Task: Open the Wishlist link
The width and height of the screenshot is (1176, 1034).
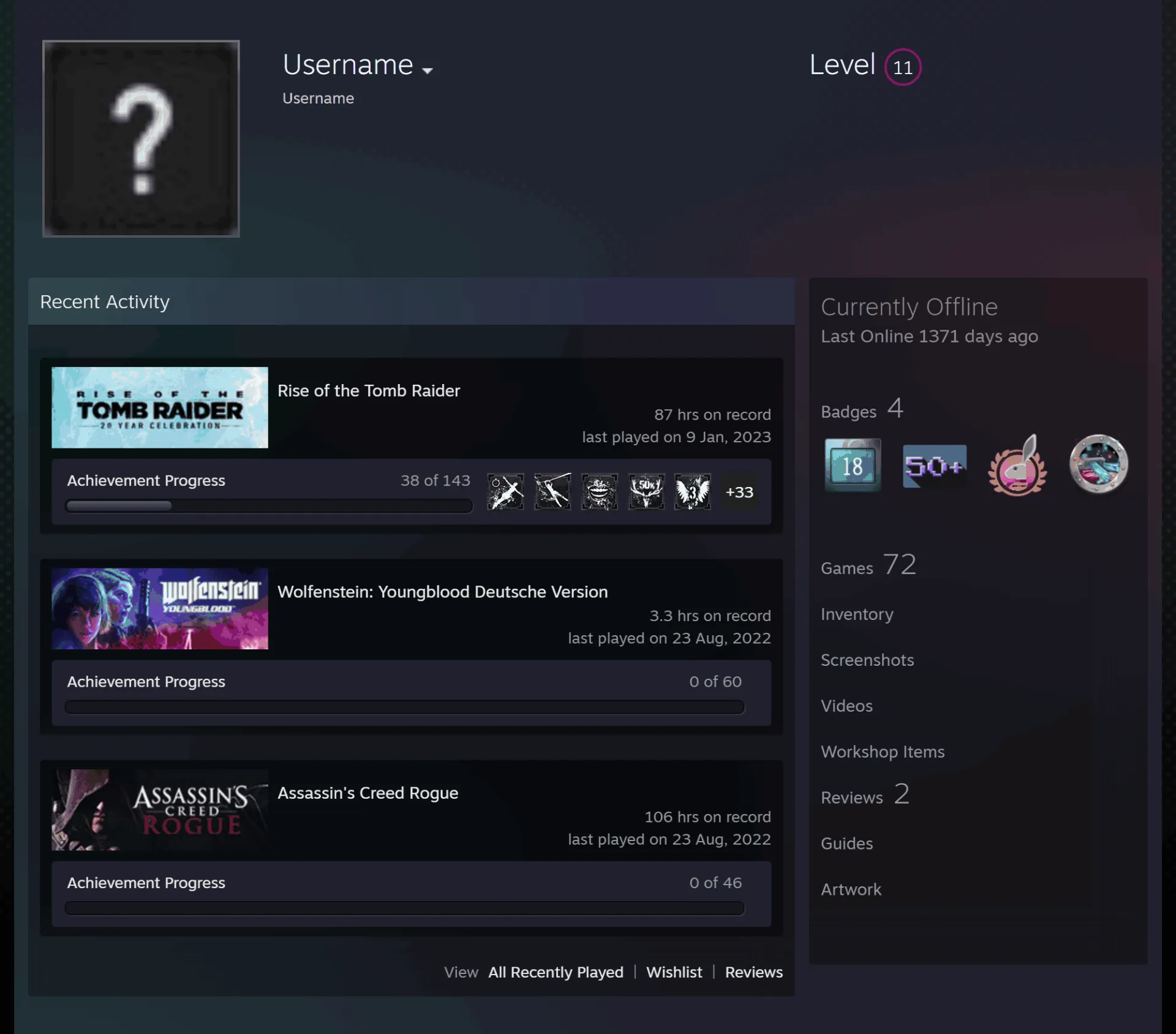Action: coord(674,972)
